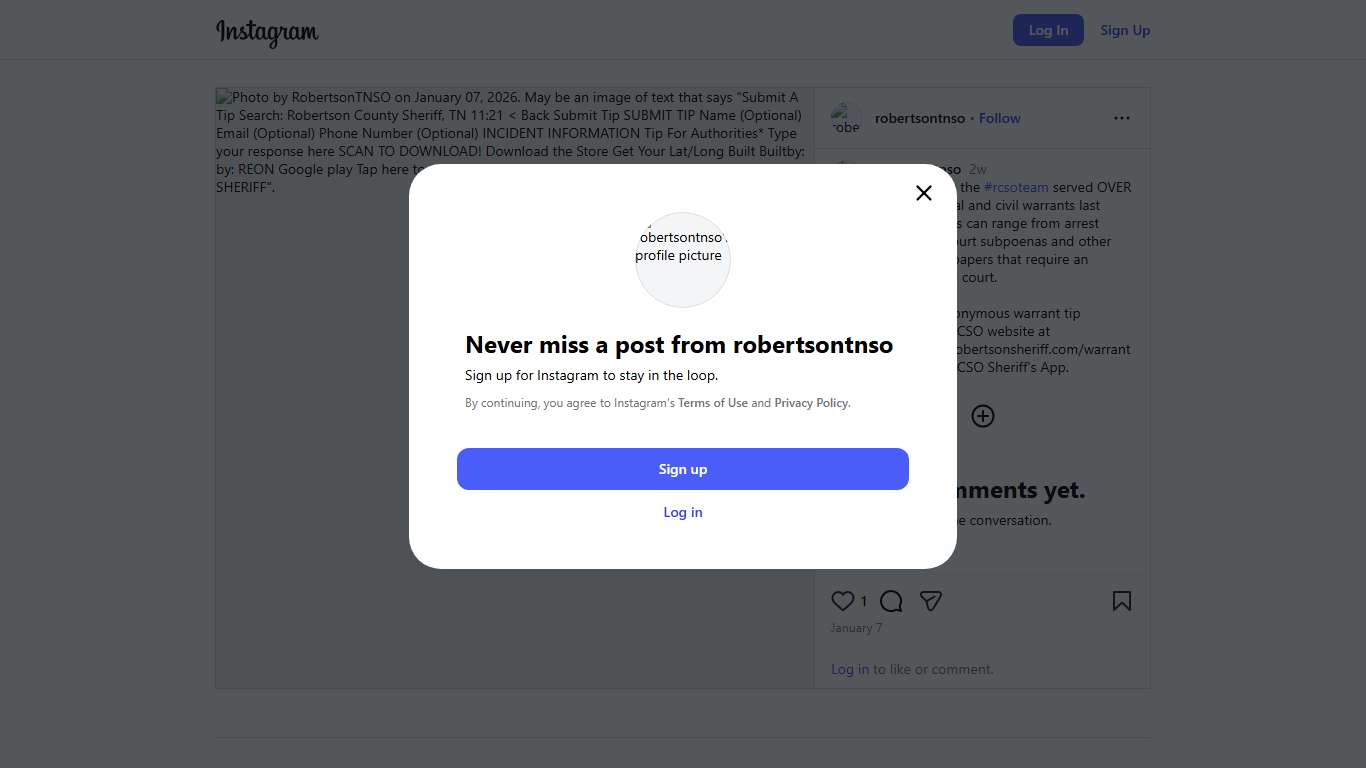Screen dimensions: 1366x768
Task: Click the Instagram logo
Action: pyautogui.click(x=267, y=31)
